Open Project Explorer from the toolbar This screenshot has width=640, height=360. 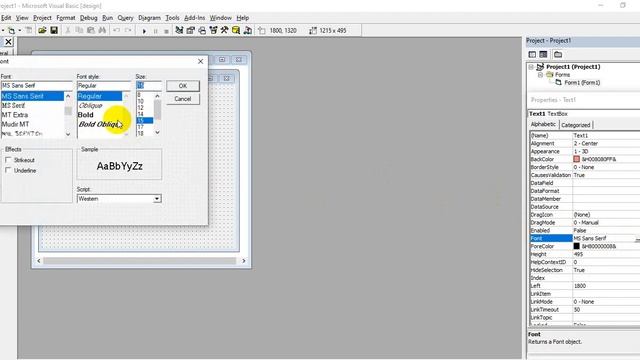click(179, 30)
